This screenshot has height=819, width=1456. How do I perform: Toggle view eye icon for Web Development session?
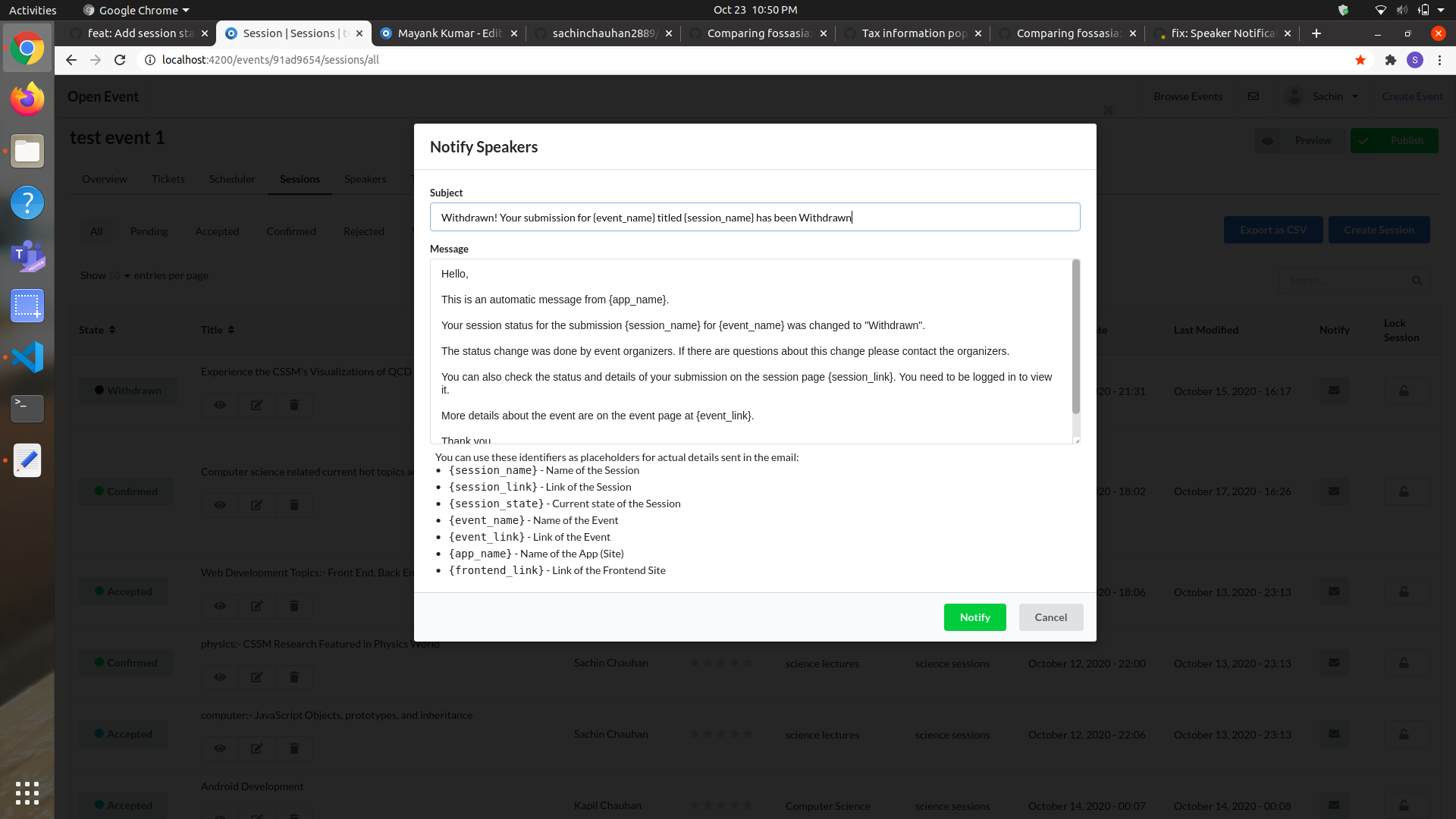pos(220,606)
